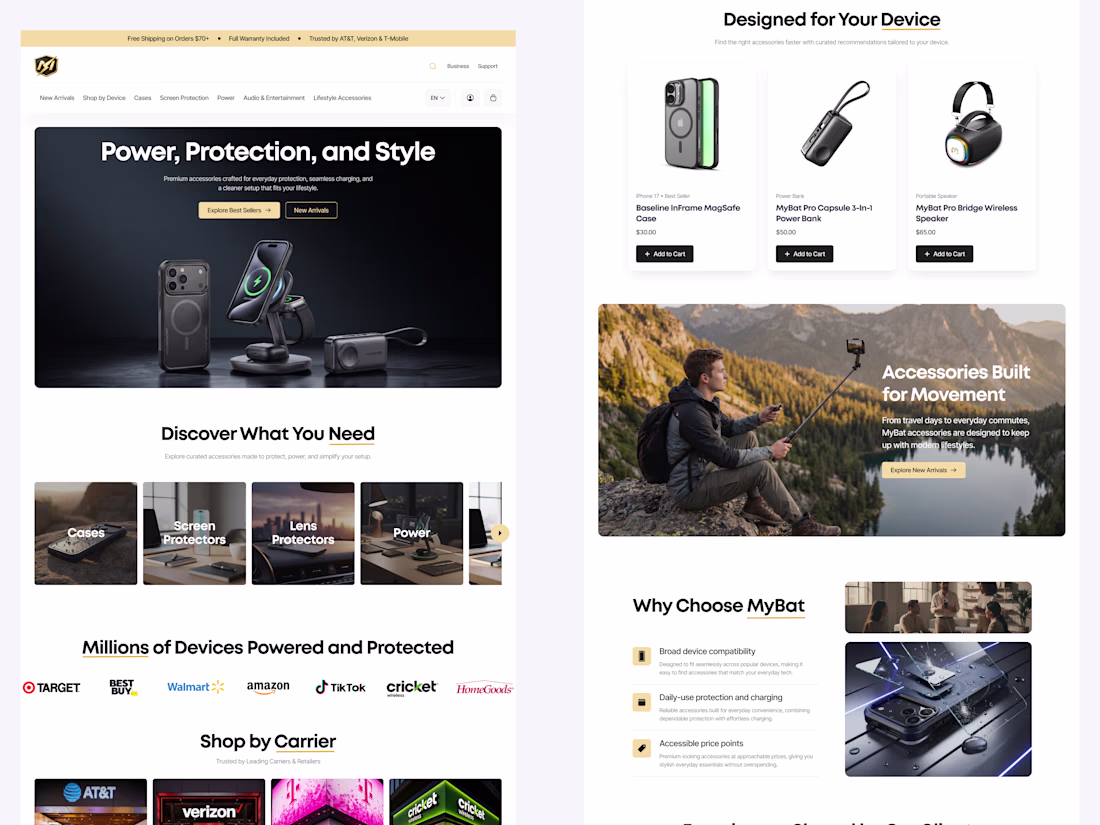Follow the Business link in the header
The image size is (1100, 825).
click(458, 66)
